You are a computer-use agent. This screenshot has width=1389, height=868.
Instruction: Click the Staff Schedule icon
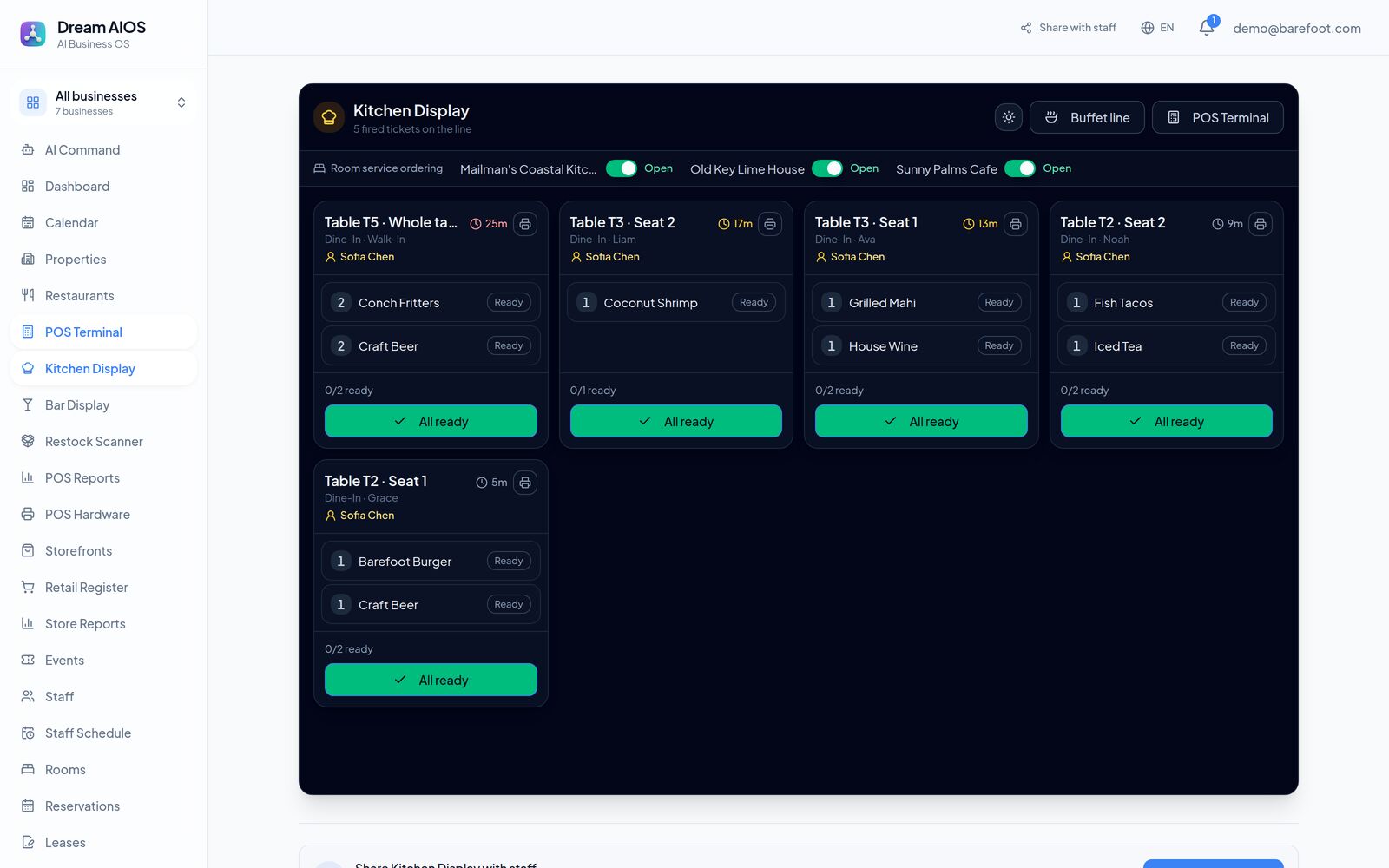pos(28,733)
